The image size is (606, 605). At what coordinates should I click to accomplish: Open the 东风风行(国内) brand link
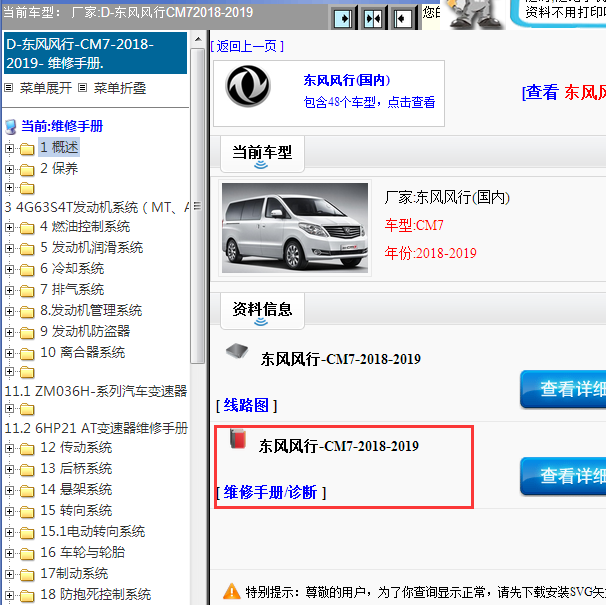click(347, 80)
